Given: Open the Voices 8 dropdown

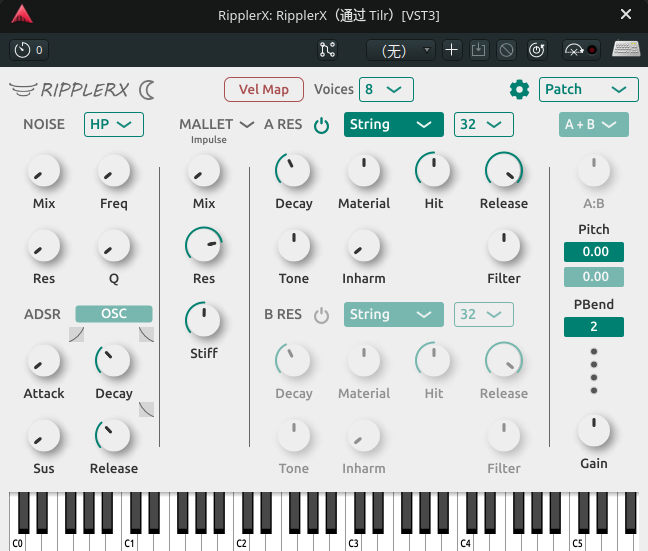Looking at the screenshot, I should click(386, 89).
